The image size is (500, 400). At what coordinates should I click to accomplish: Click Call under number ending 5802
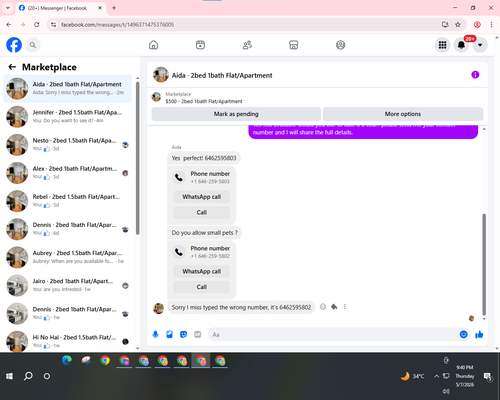[x=202, y=287]
